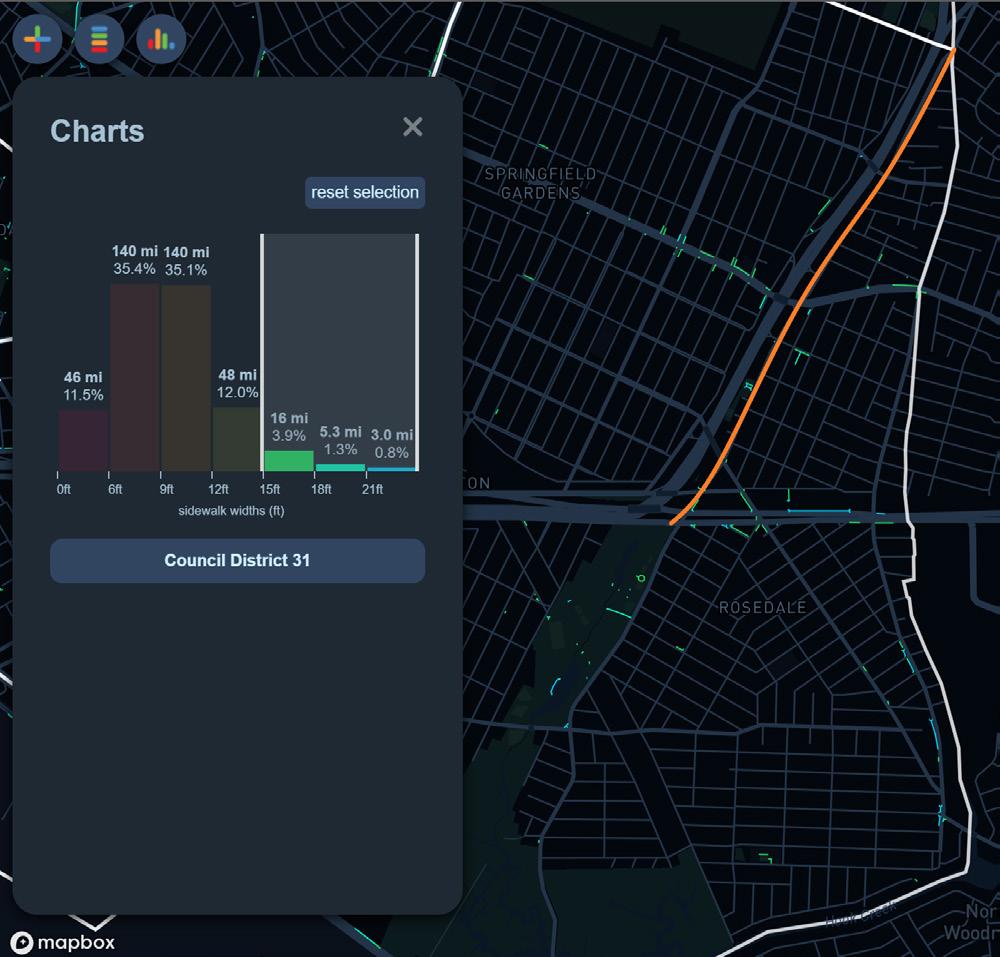
Task: Click the 'sidewalk widths (ft)' axis title
Action: [232, 511]
